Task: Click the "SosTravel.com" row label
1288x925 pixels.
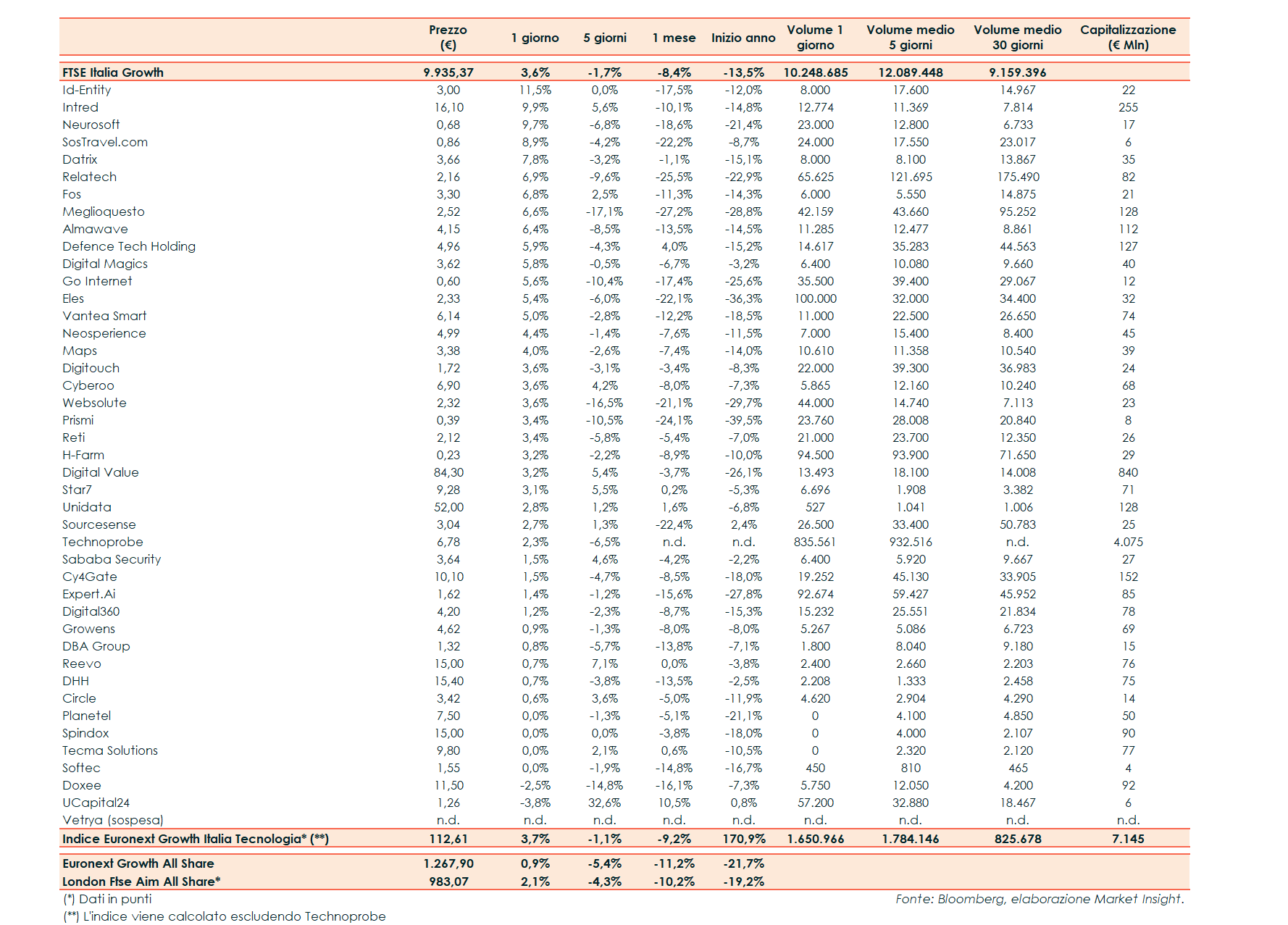Action: click(105, 142)
